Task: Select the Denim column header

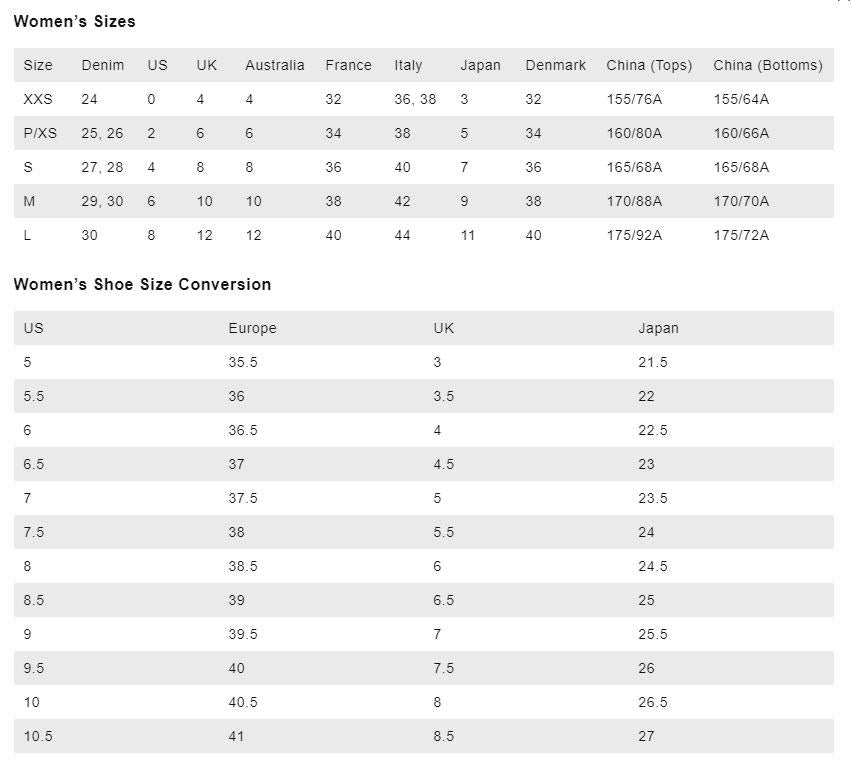Action: (103, 65)
